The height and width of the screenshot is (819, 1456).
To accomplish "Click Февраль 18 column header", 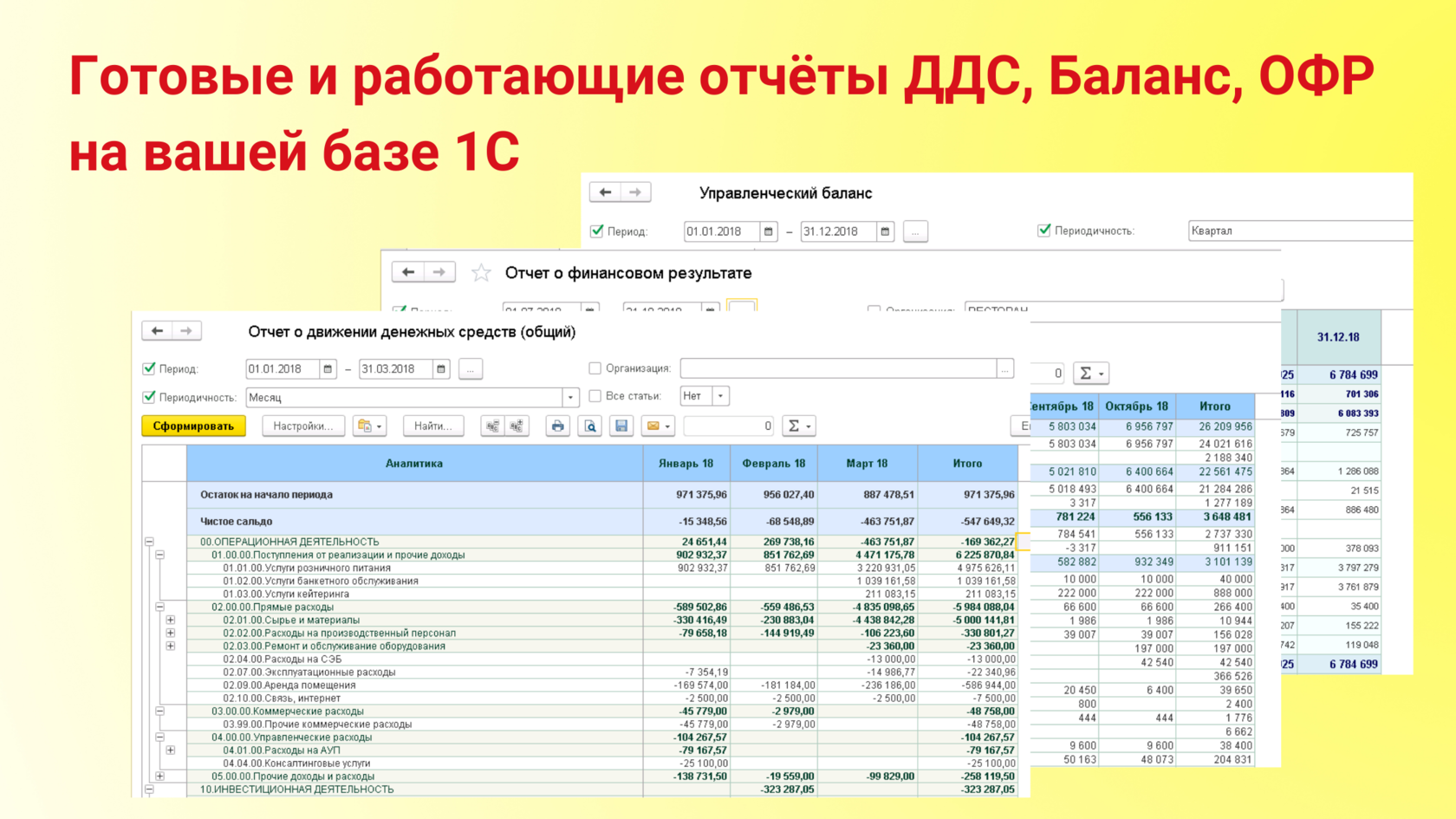I will pos(774,464).
